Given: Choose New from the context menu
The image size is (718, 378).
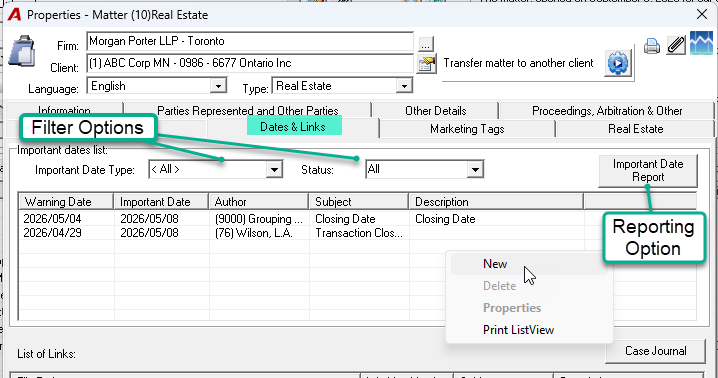Looking at the screenshot, I should [529, 264].
